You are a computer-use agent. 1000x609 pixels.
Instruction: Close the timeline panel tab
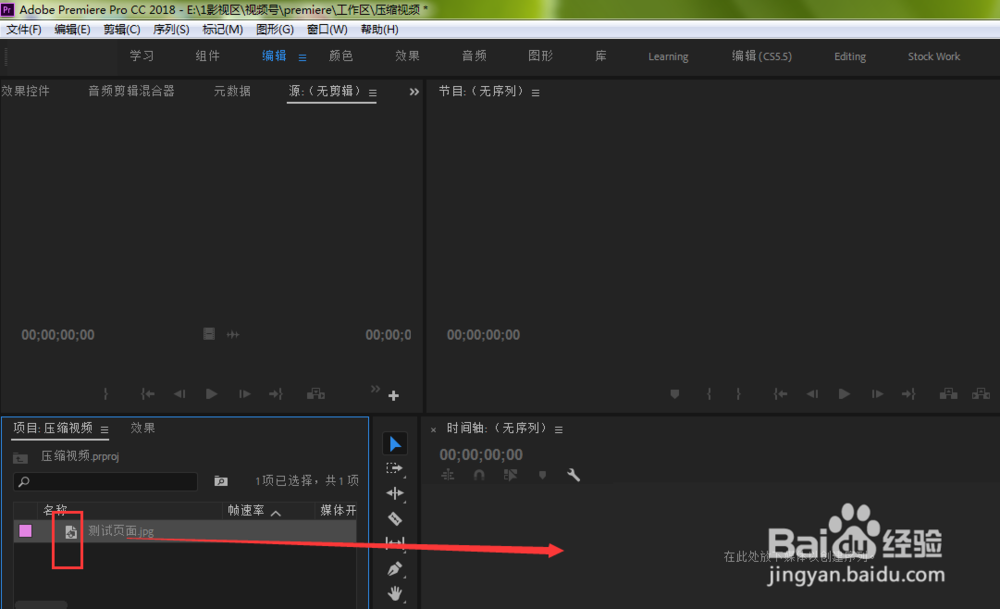coord(433,430)
